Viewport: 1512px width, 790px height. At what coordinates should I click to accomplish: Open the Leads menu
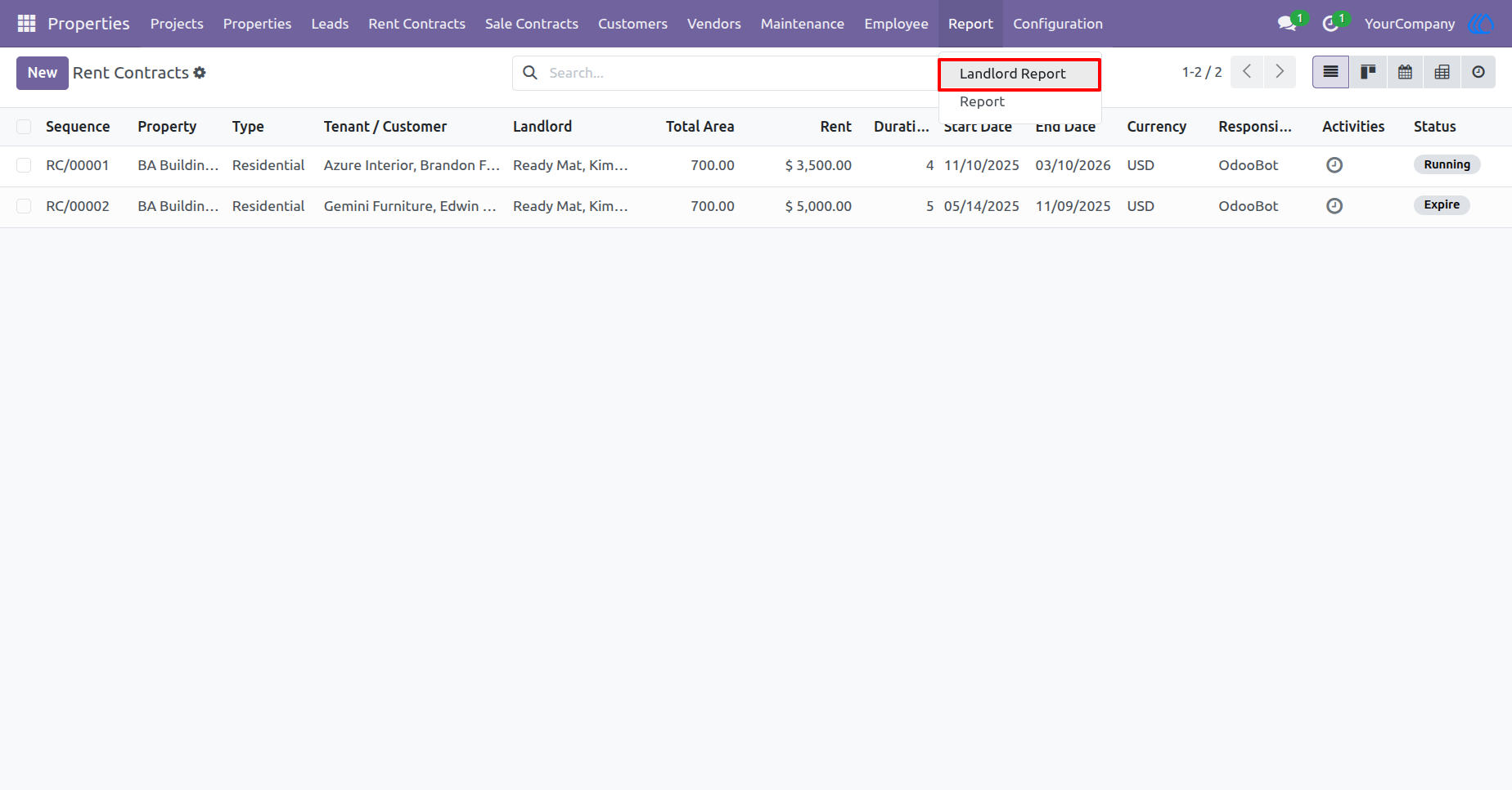coord(330,24)
